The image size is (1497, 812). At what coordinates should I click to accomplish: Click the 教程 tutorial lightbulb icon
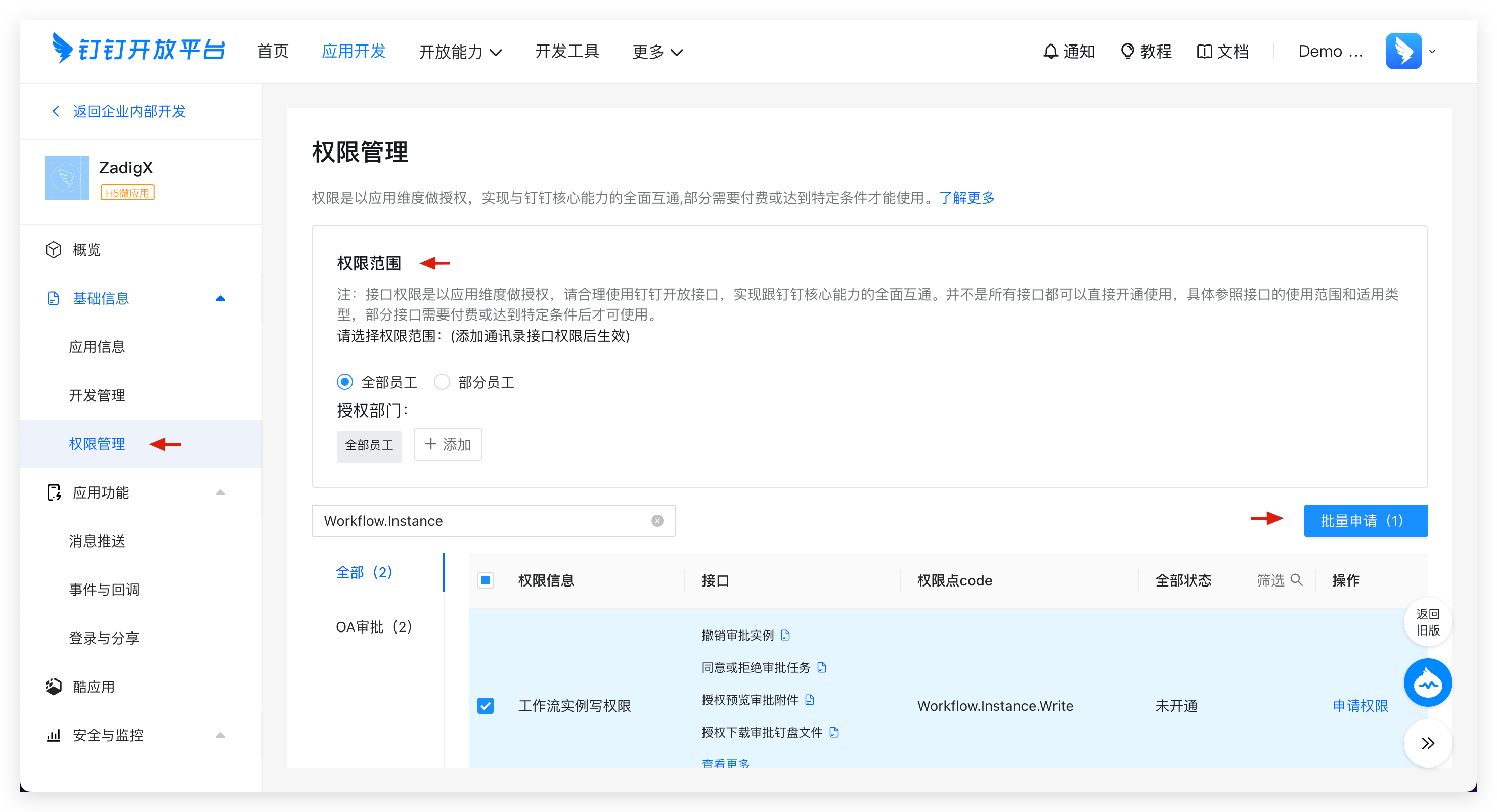point(1127,51)
